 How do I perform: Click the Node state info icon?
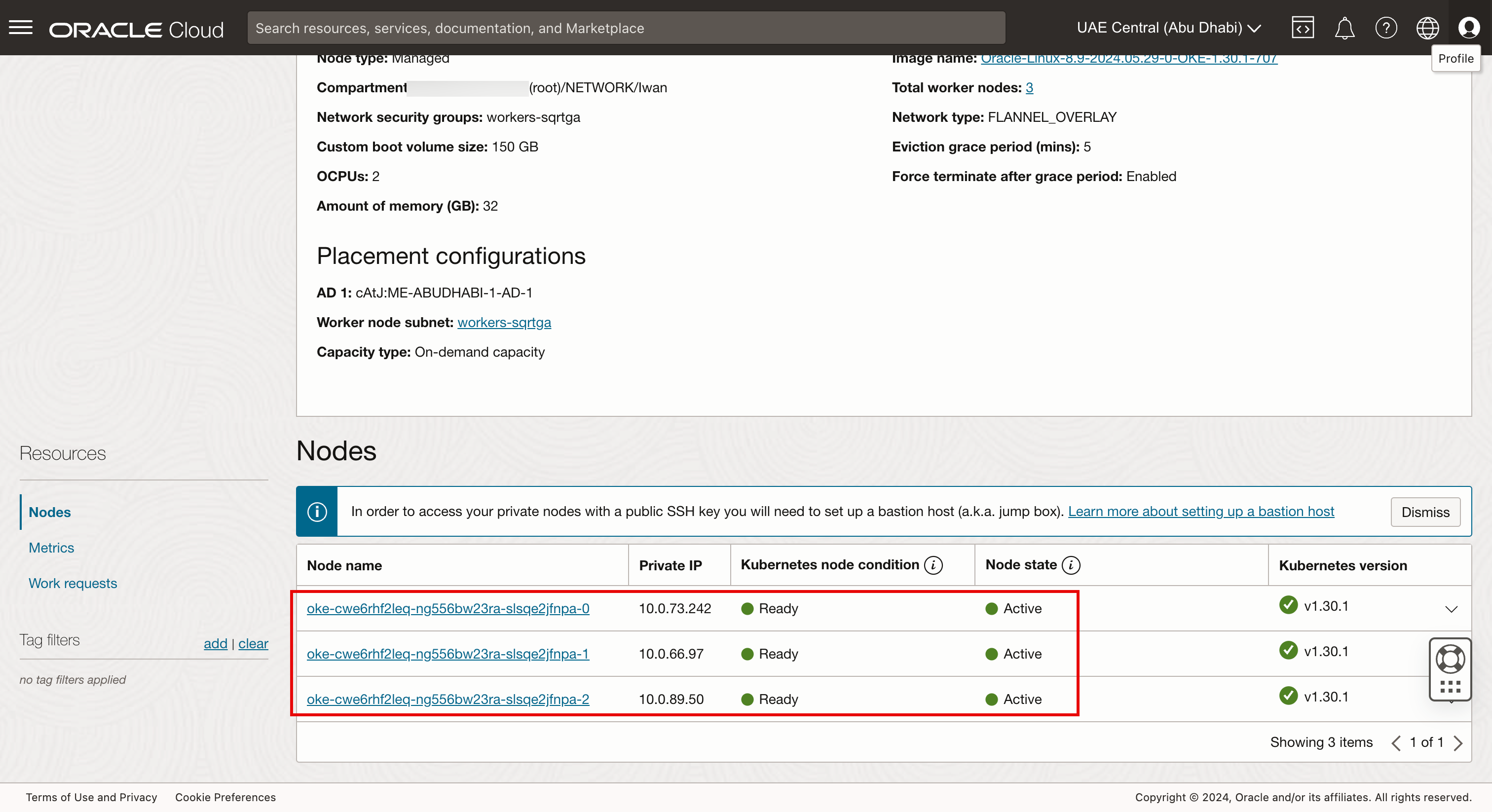[1071, 565]
